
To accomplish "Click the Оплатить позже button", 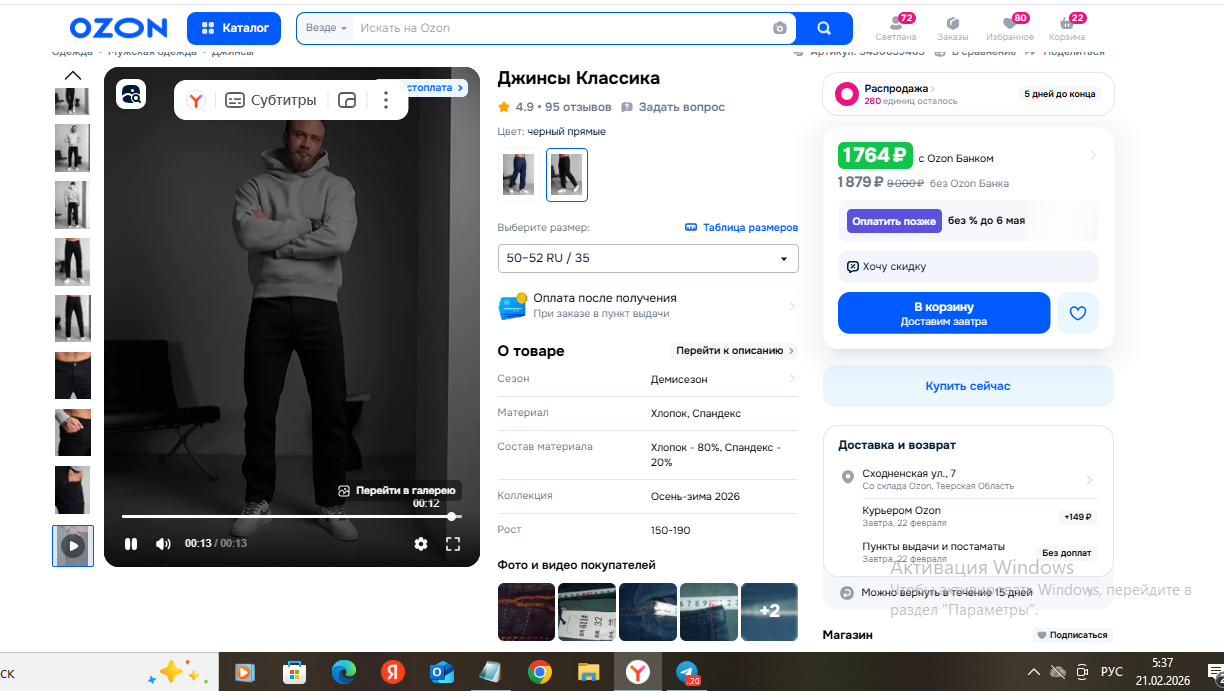I will (x=894, y=221).
